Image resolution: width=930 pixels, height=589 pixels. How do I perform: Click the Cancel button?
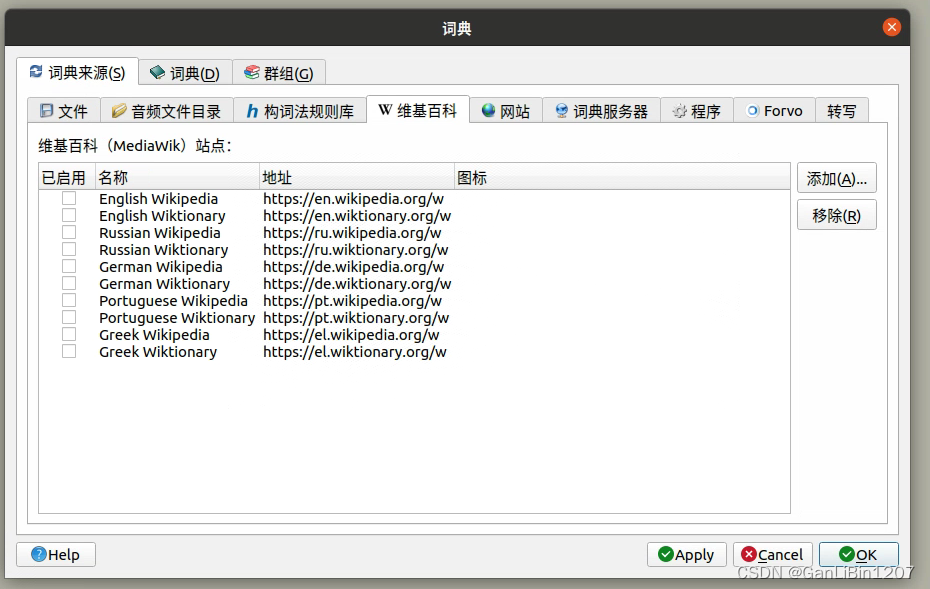[772, 555]
